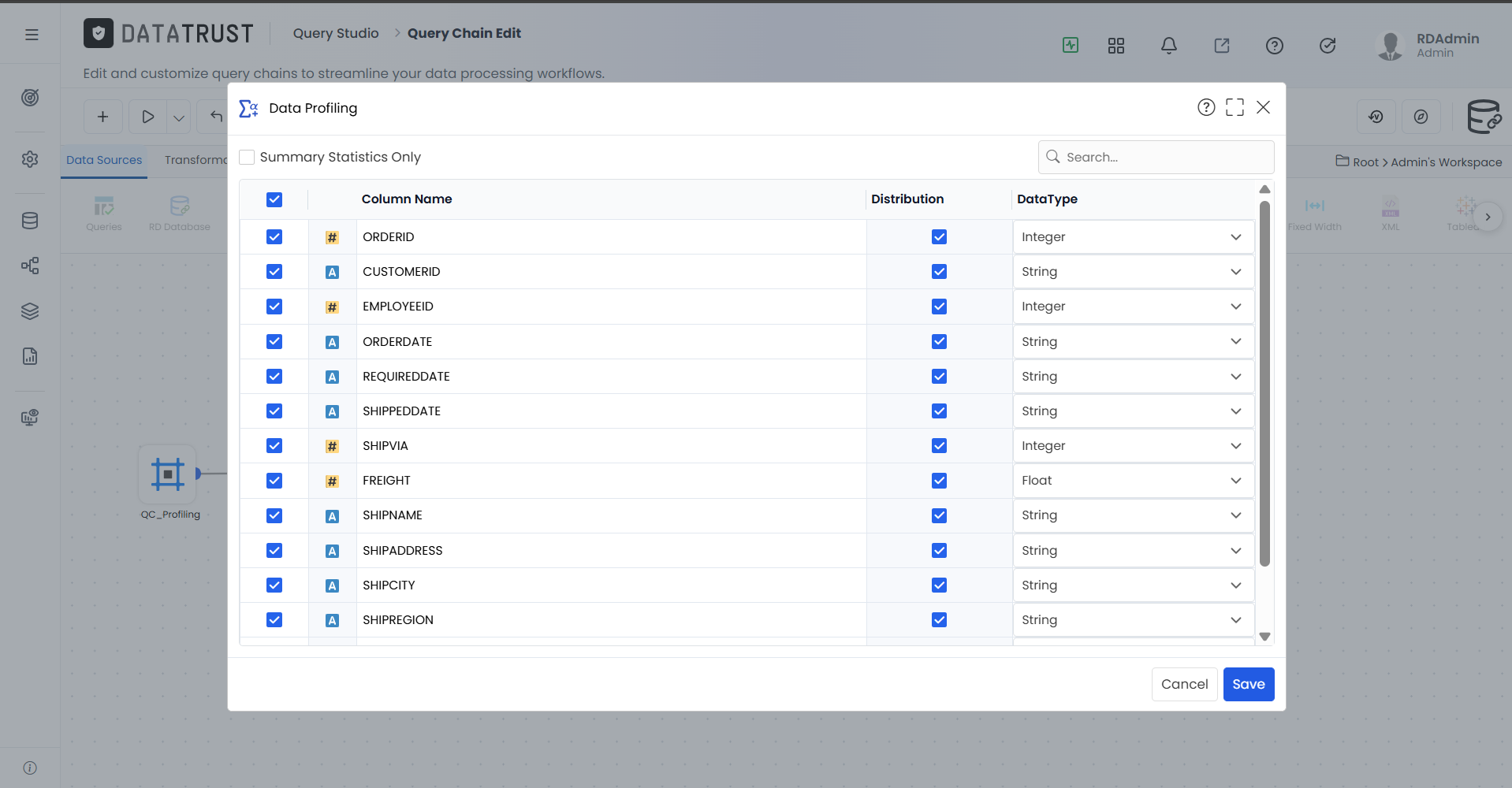Enable Summary Statistics Only checkbox
The height and width of the screenshot is (788, 1512).
tap(248, 157)
